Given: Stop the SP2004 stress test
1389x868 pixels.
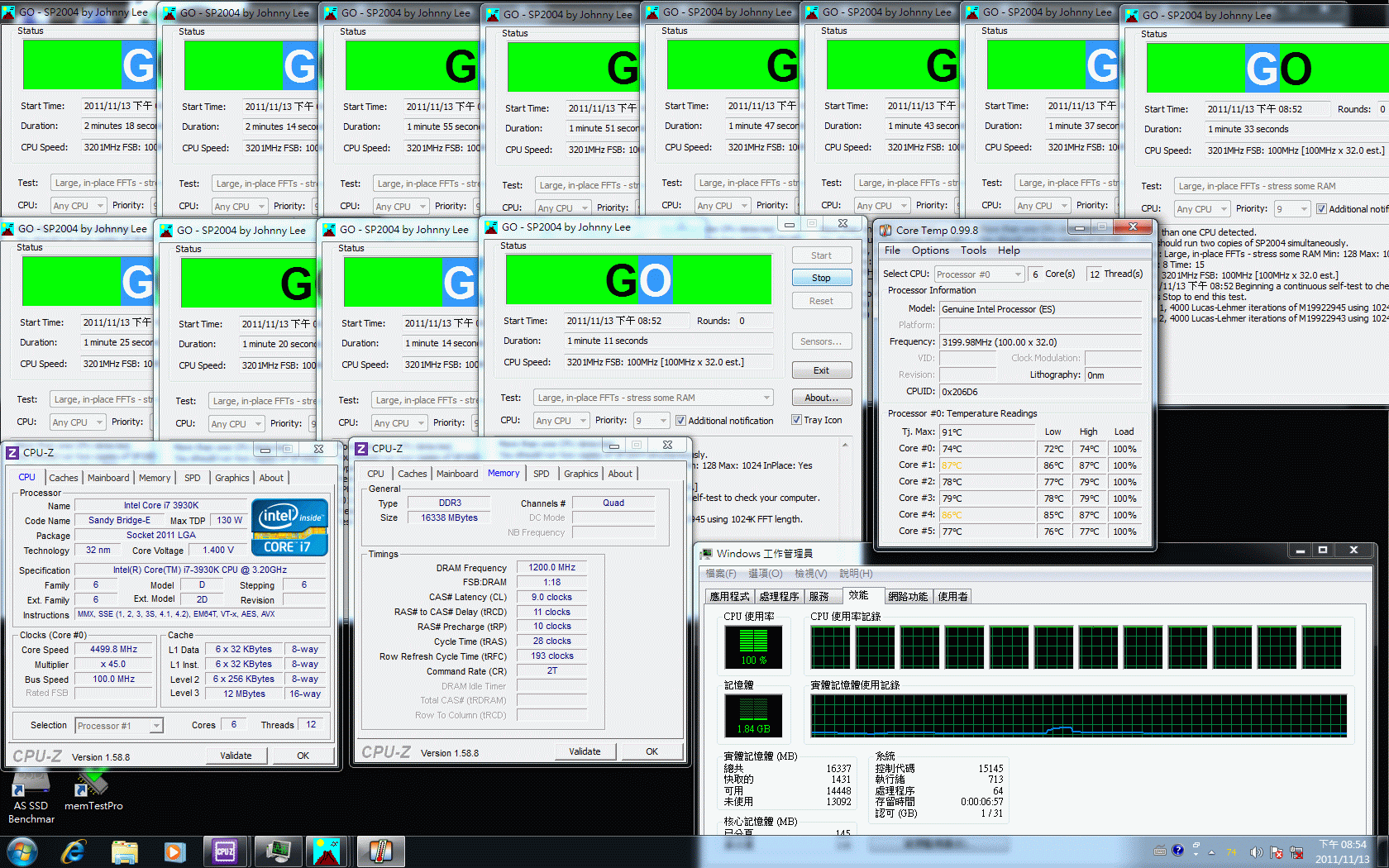Looking at the screenshot, I should click(821, 278).
